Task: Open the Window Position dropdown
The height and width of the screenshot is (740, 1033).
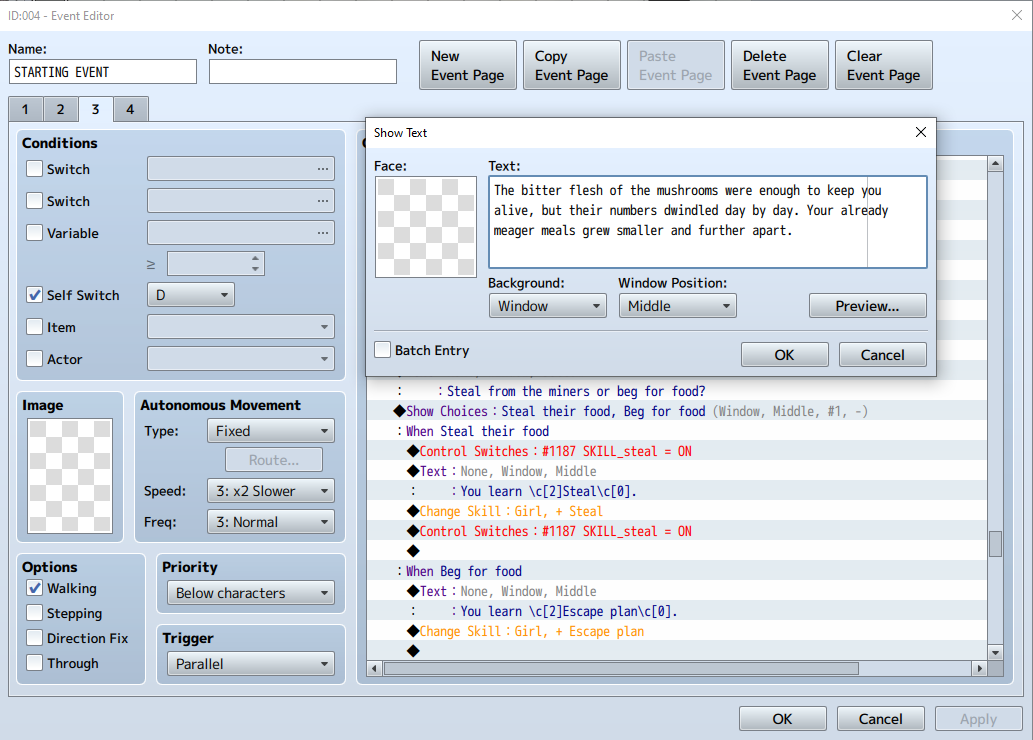Action: [x=677, y=306]
